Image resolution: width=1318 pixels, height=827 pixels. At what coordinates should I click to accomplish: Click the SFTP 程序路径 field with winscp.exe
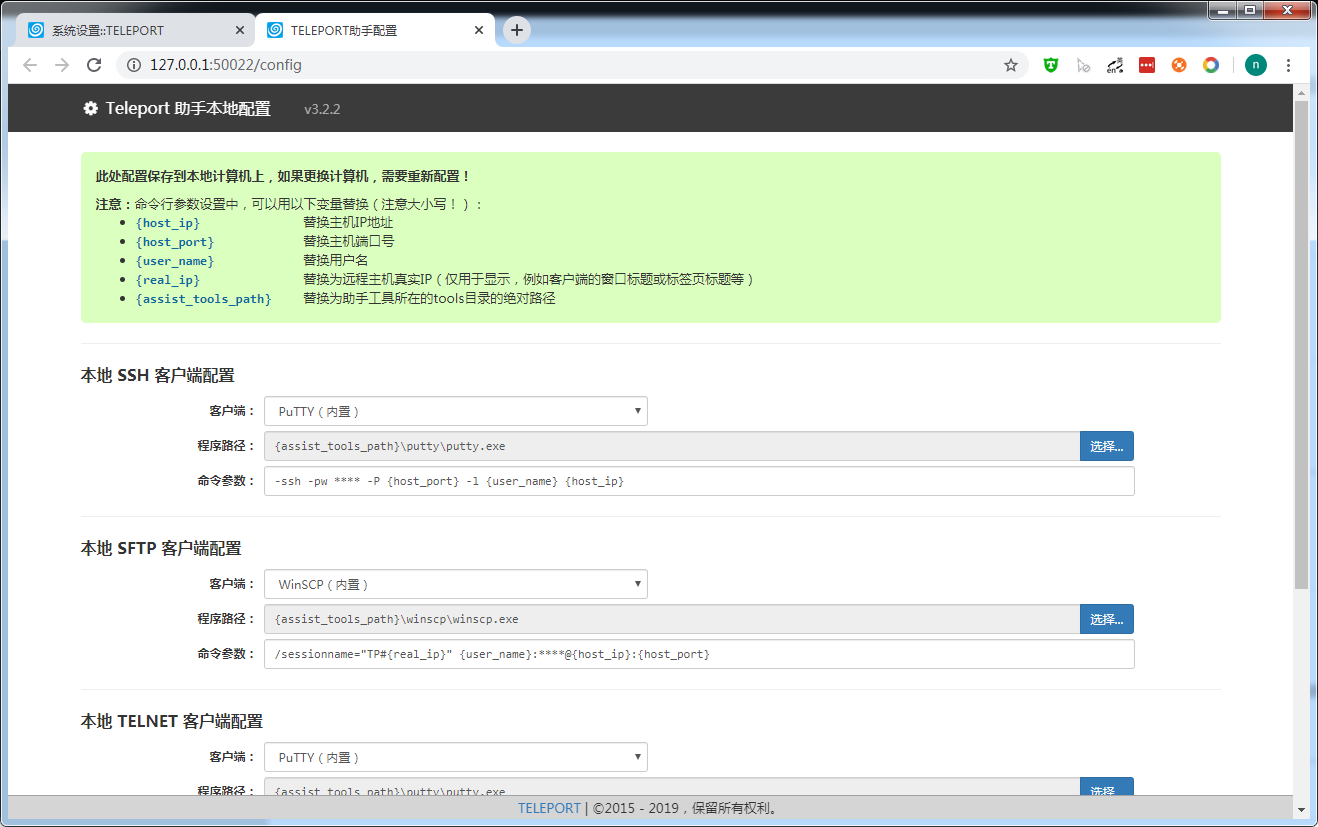672,619
